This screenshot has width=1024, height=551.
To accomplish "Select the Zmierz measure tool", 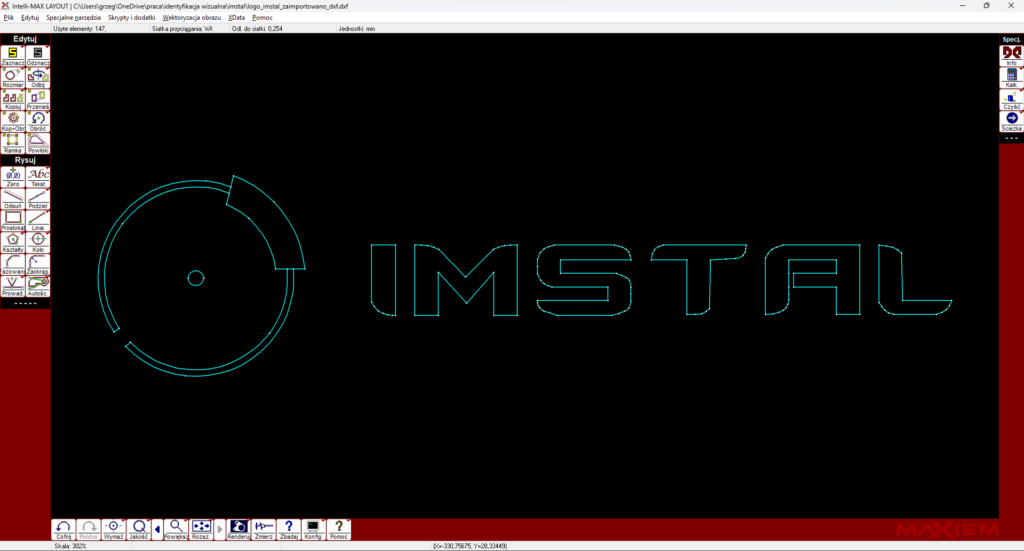I will (x=264, y=529).
